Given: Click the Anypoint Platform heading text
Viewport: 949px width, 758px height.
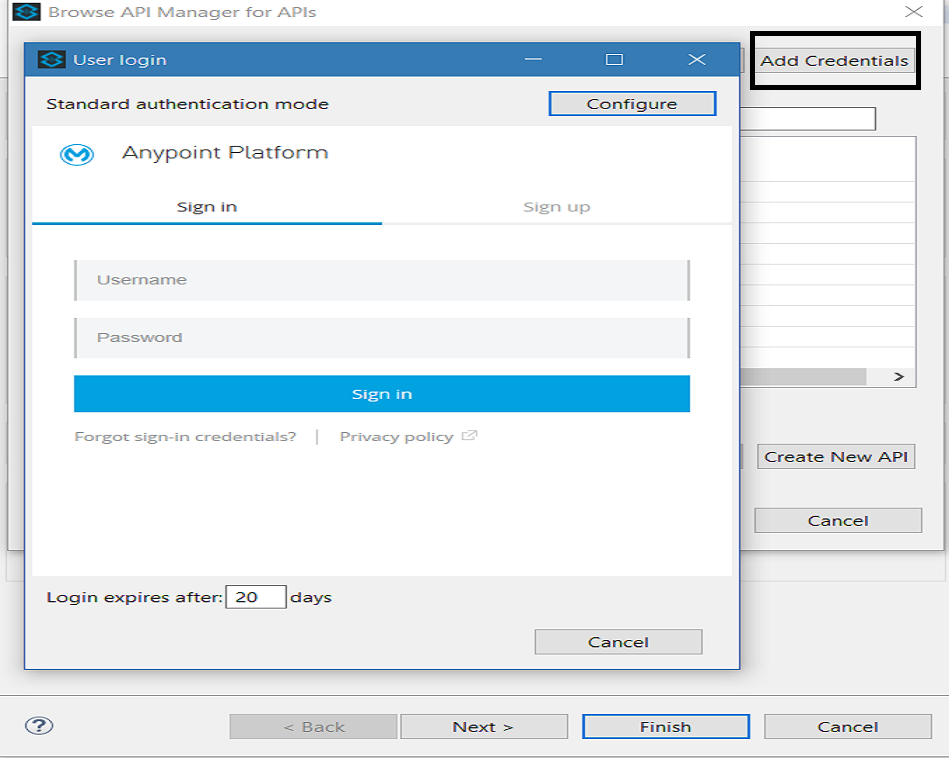Looking at the screenshot, I should pyautogui.click(x=225, y=153).
